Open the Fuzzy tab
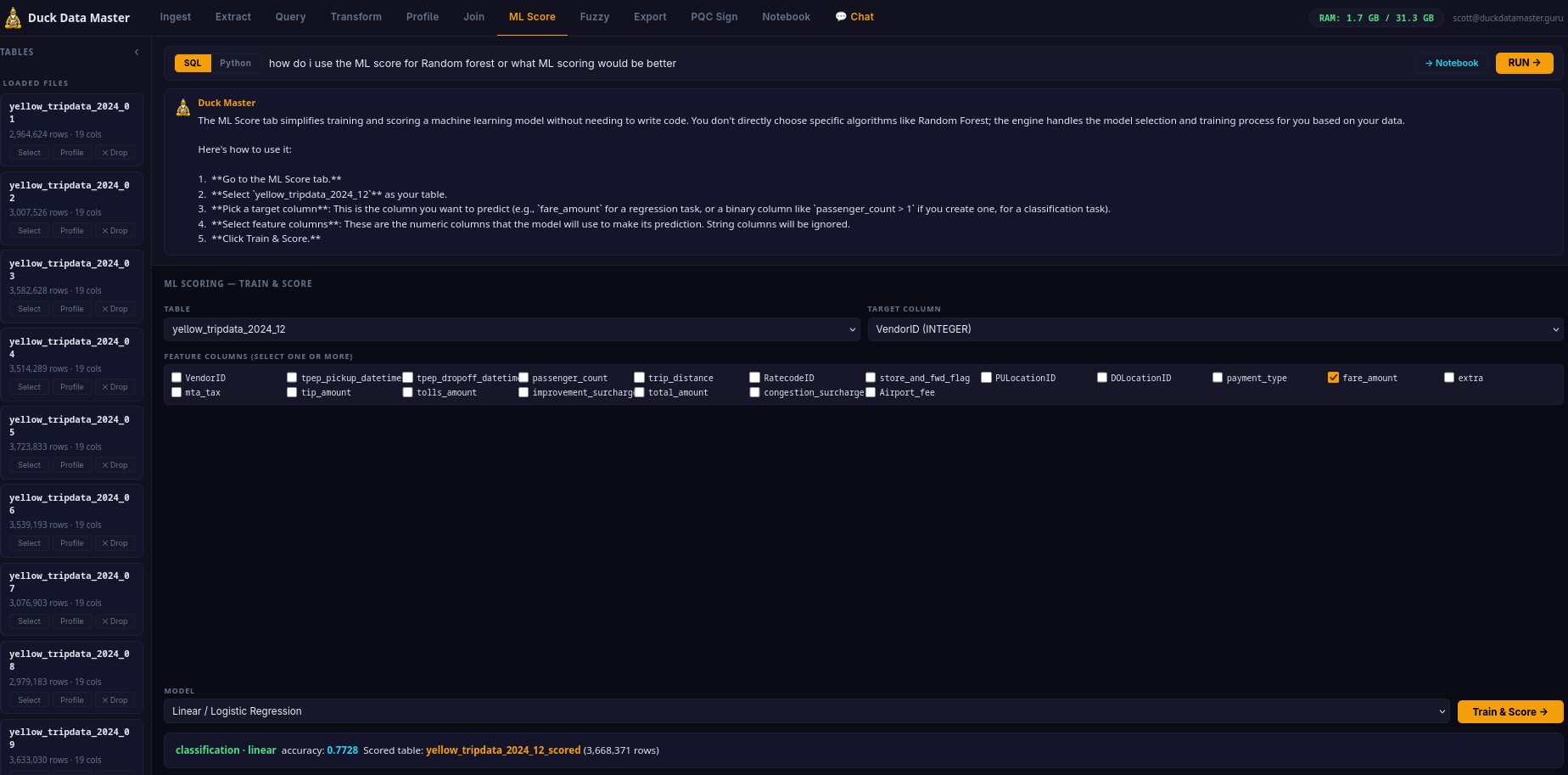The width and height of the screenshot is (1568, 775). tap(595, 17)
